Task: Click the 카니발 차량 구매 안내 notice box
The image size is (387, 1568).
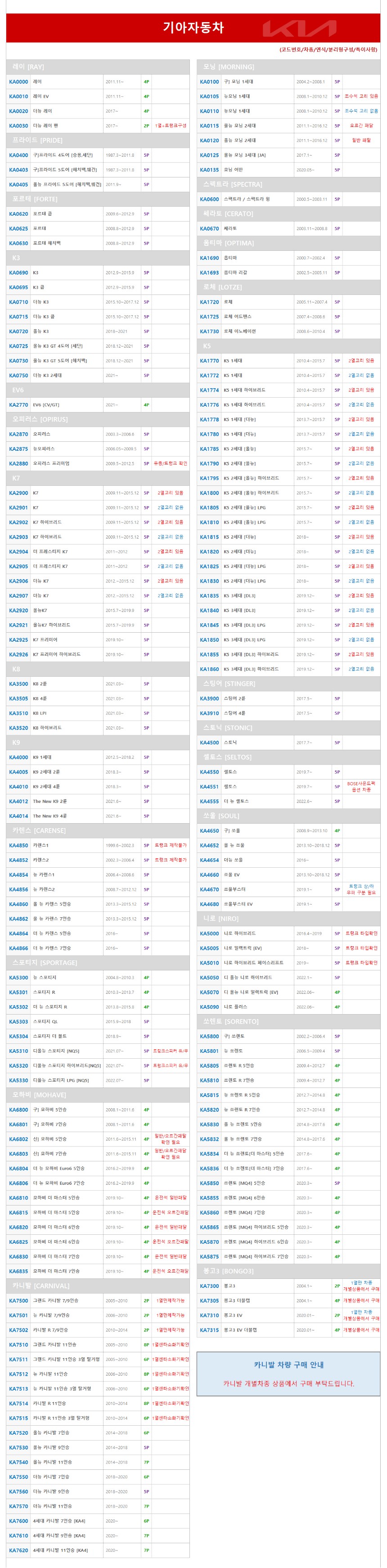Action: [x=288, y=1373]
